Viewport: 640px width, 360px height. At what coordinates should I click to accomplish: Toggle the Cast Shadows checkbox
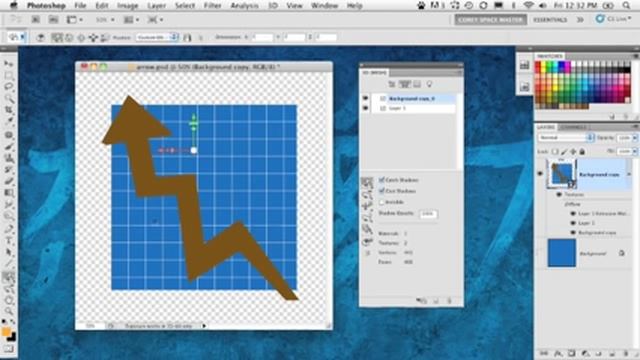(382, 191)
